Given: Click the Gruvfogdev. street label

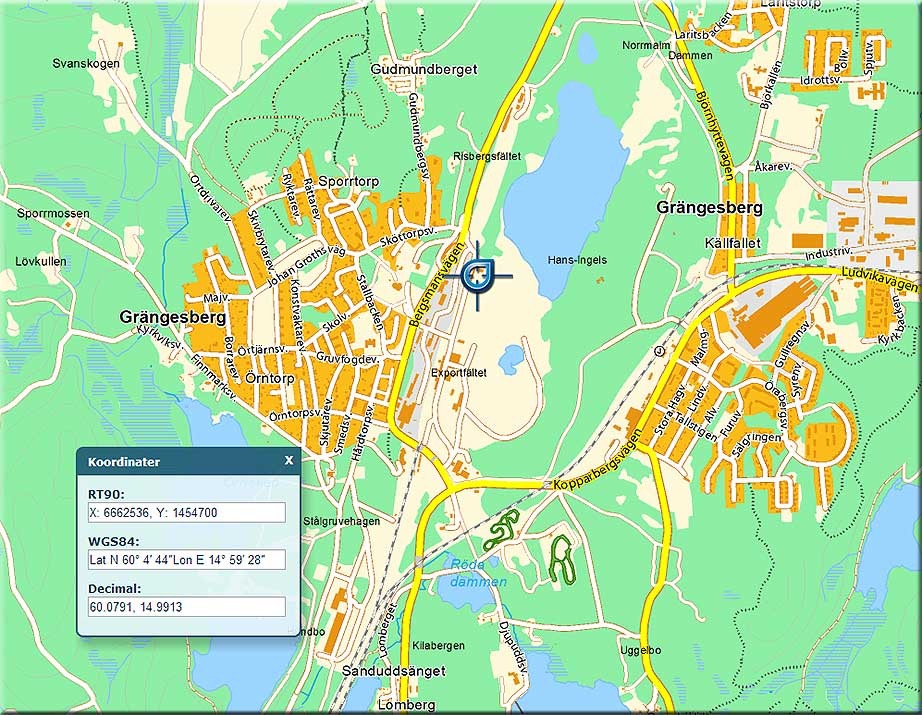Looking at the screenshot, I should [x=348, y=358].
